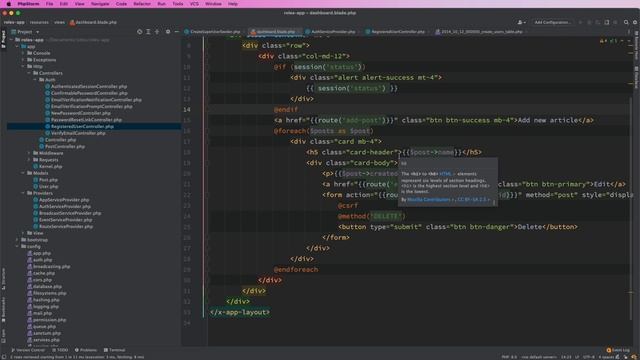Screen dimensions: 640x360
Task: Switch to RegisteredUserController.php editor tab
Action: pos(395,31)
